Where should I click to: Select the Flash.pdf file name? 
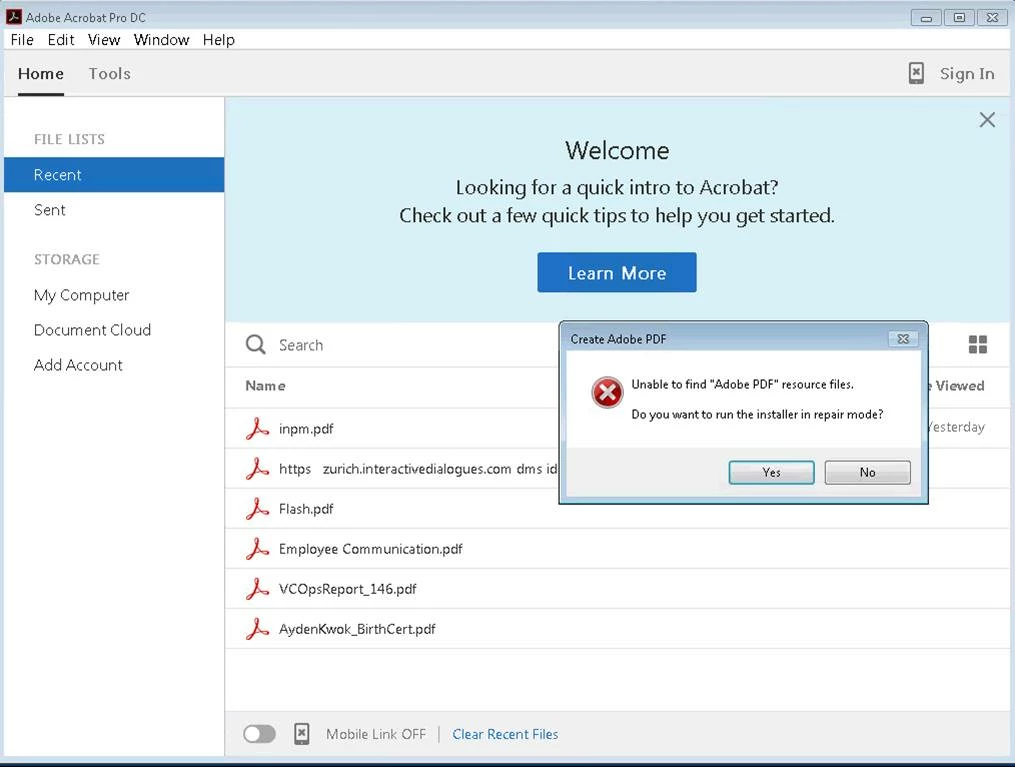tap(306, 509)
